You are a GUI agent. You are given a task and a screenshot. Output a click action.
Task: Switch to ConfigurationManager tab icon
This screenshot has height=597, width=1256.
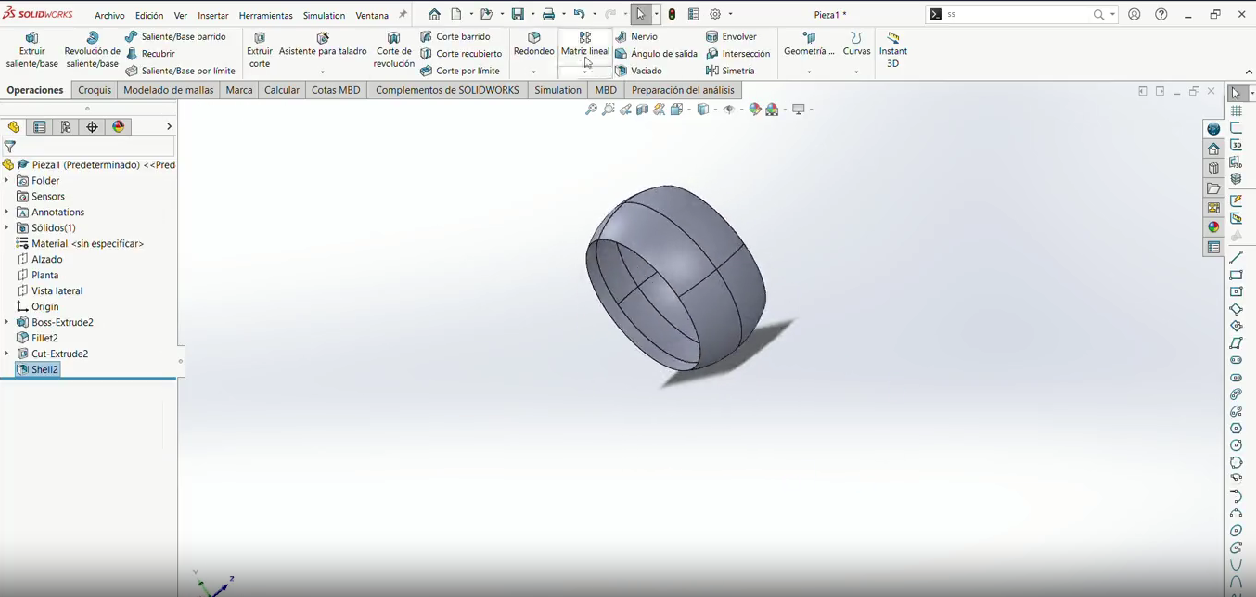tap(66, 127)
